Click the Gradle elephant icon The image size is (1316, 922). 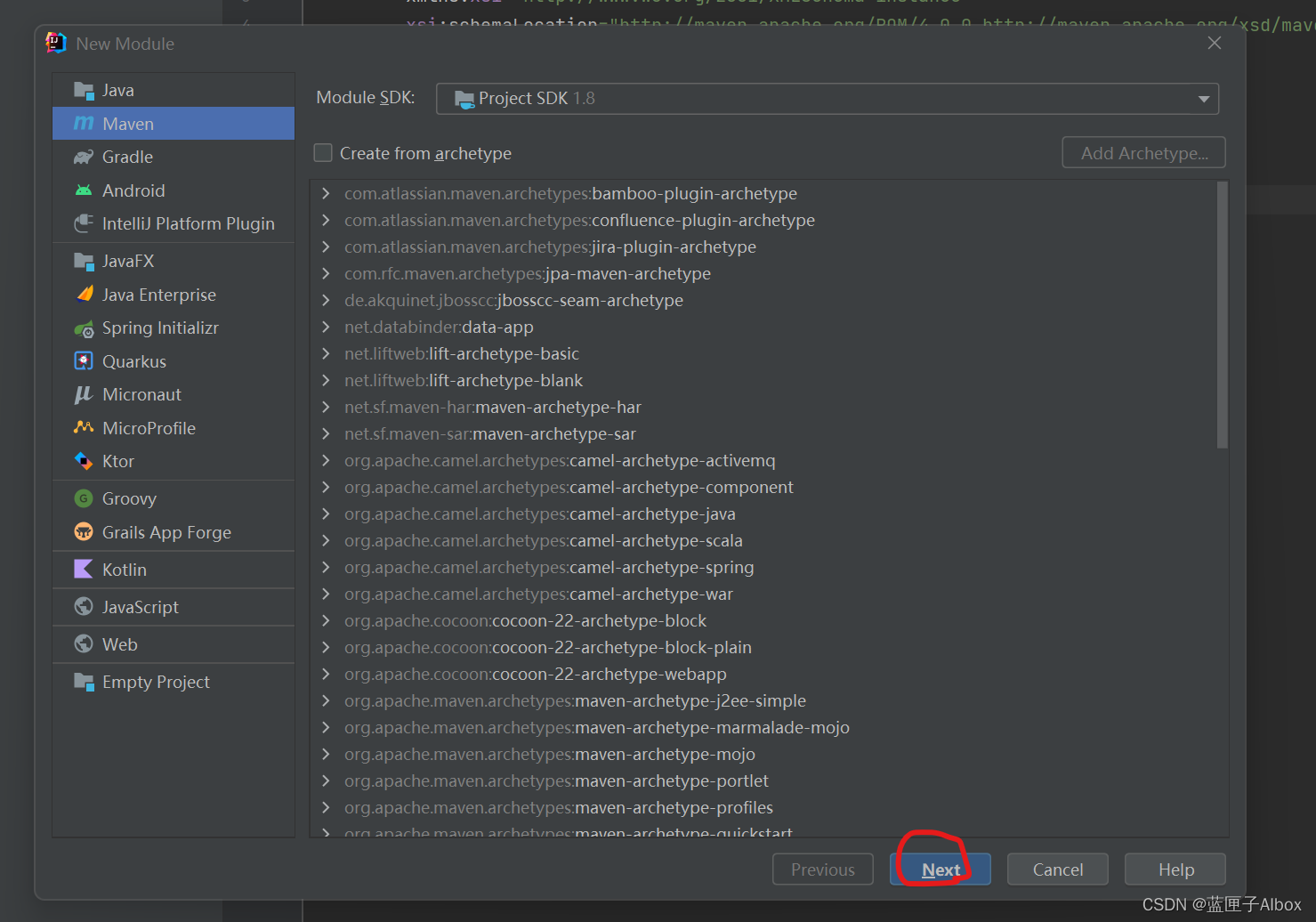pyautogui.click(x=84, y=157)
